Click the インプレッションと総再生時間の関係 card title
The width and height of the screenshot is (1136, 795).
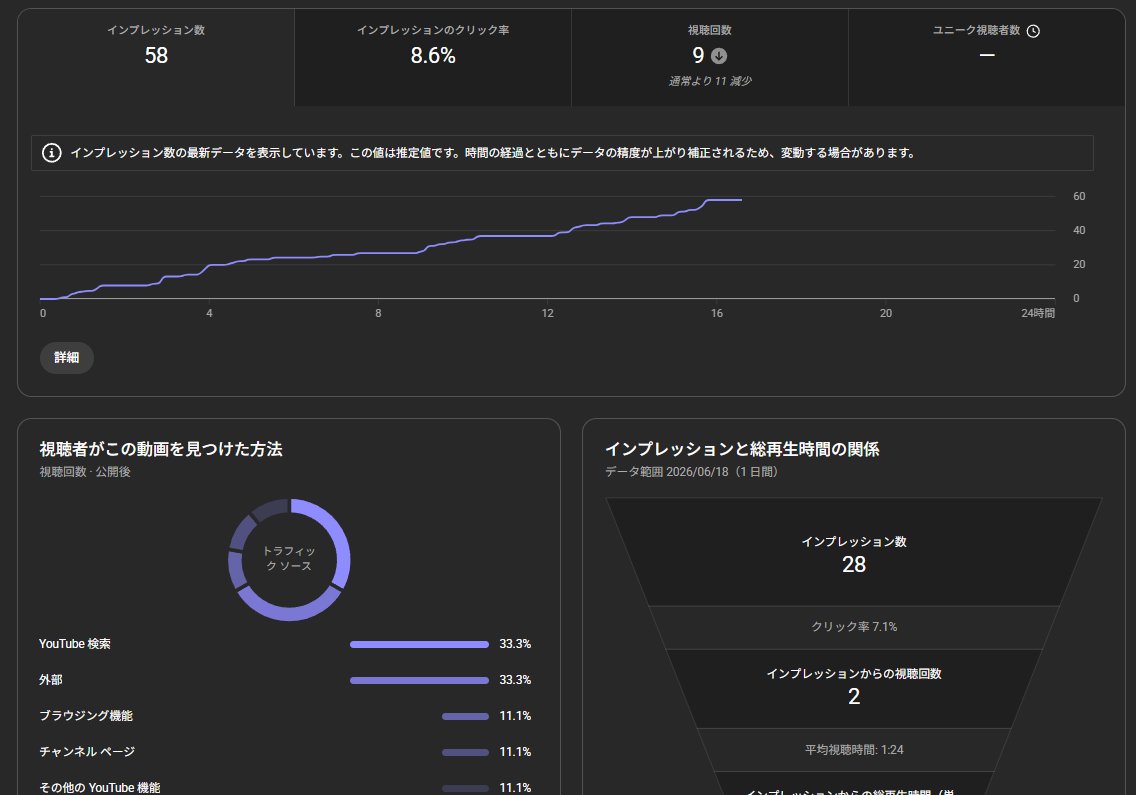coord(742,449)
